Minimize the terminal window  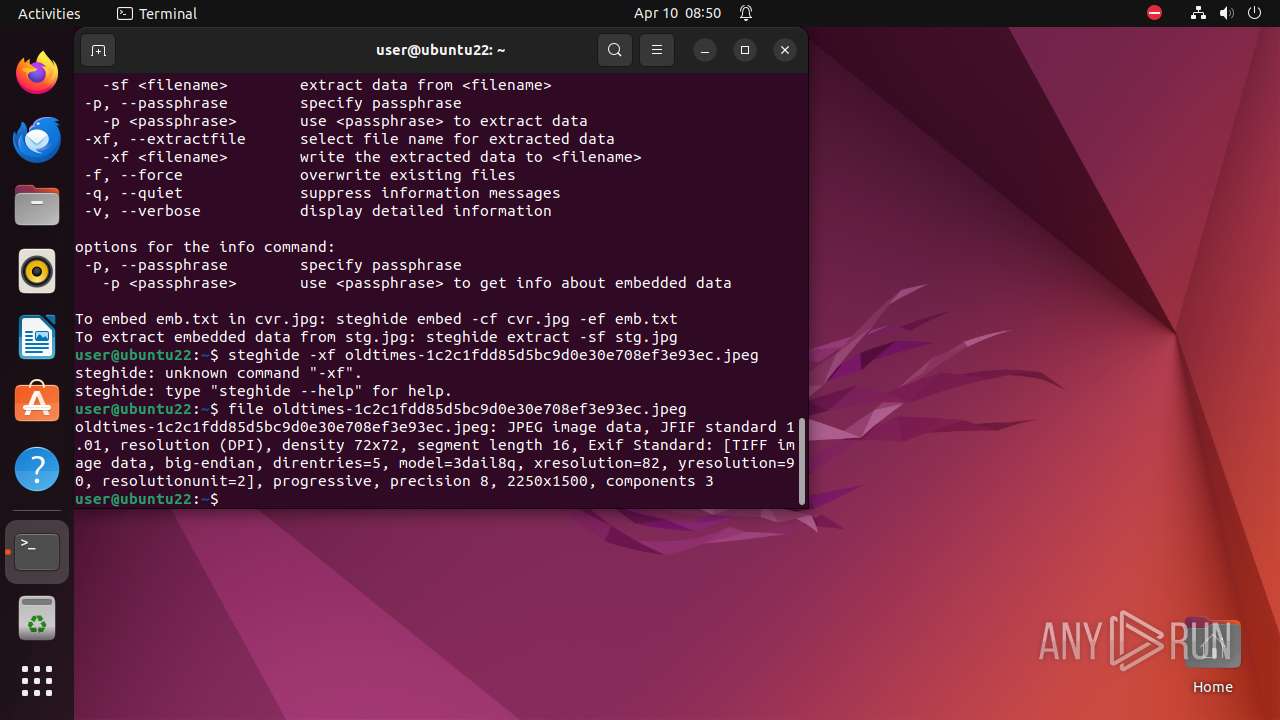tap(705, 50)
